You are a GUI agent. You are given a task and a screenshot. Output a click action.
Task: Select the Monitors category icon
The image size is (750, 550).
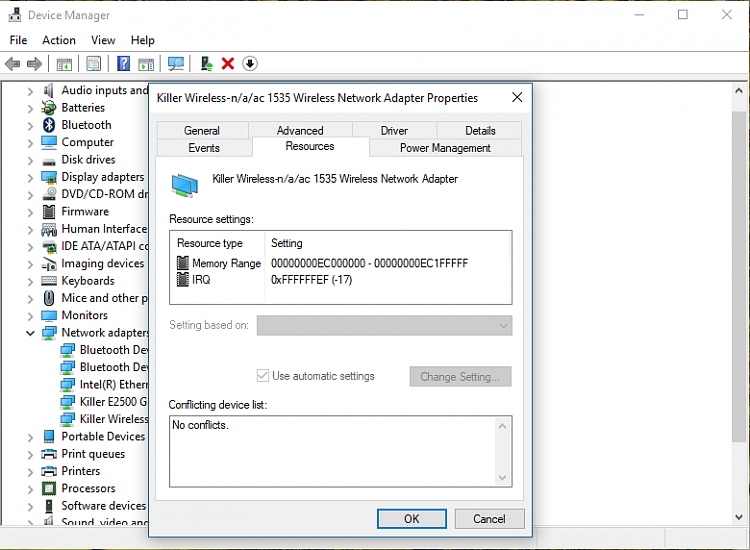[49, 315]
